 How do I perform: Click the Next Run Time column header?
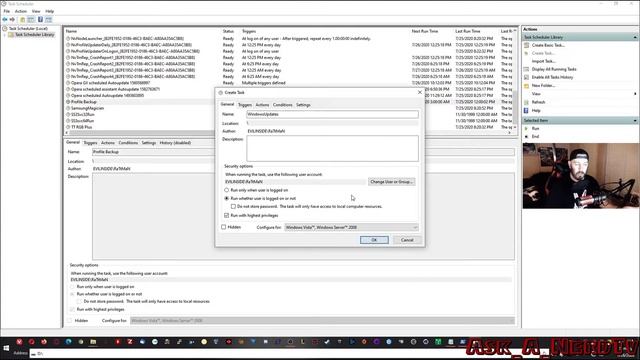(425, 31)
